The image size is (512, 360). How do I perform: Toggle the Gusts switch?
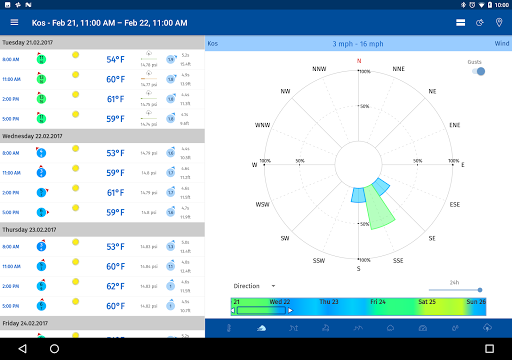tap(478, 71)
